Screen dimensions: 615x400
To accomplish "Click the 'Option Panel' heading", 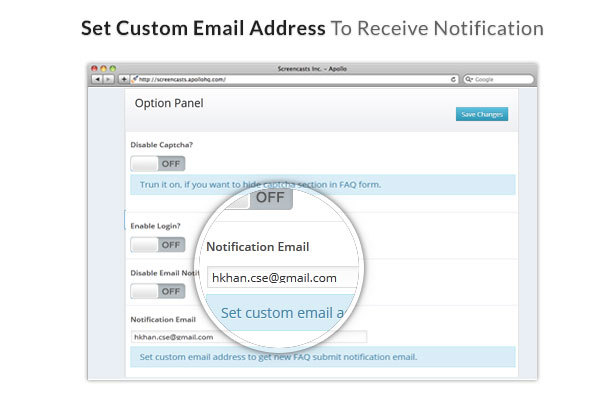I will point(169,103).
